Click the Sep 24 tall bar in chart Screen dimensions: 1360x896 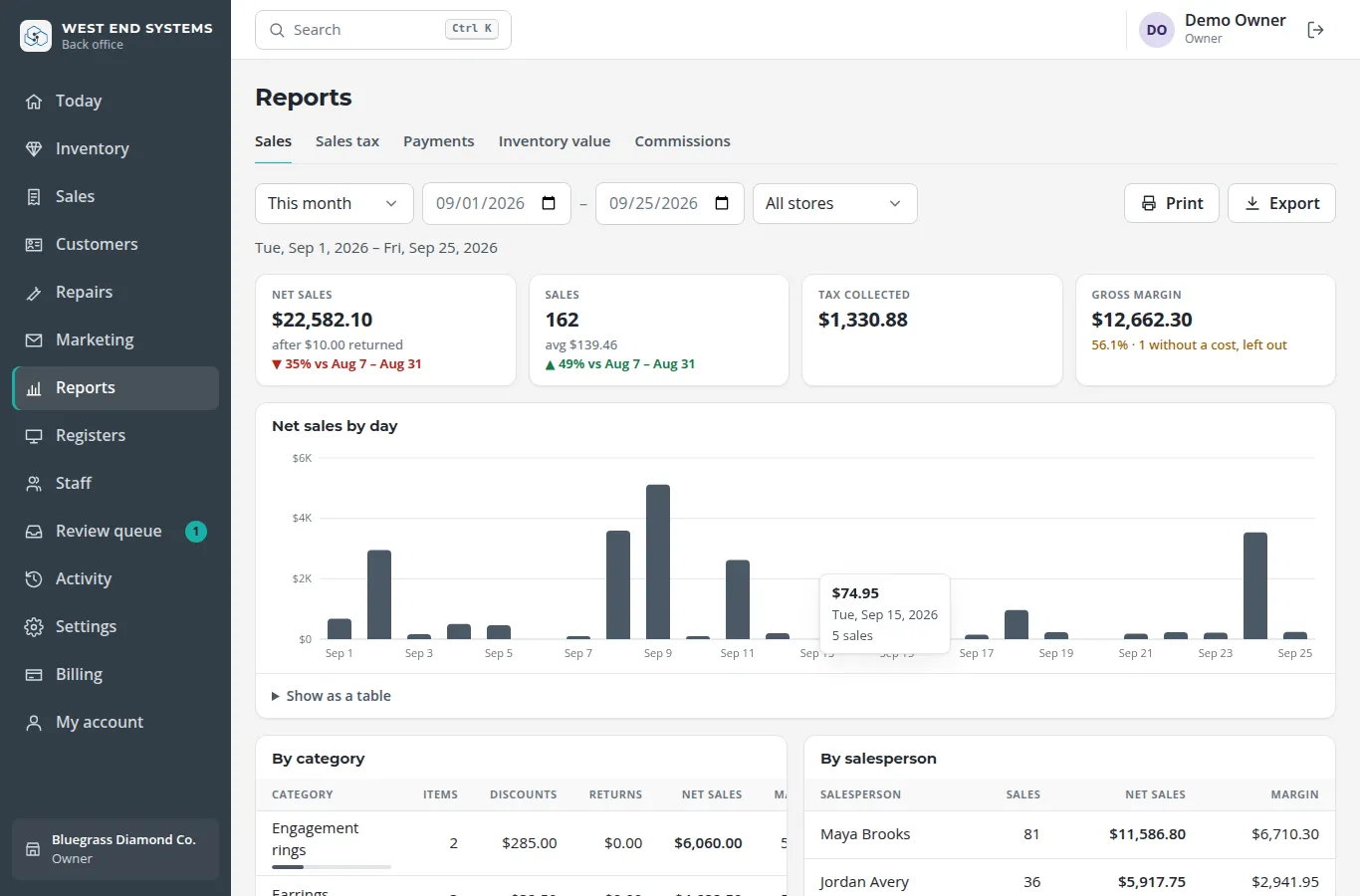pyautogui.click(x=1255, y=585)
